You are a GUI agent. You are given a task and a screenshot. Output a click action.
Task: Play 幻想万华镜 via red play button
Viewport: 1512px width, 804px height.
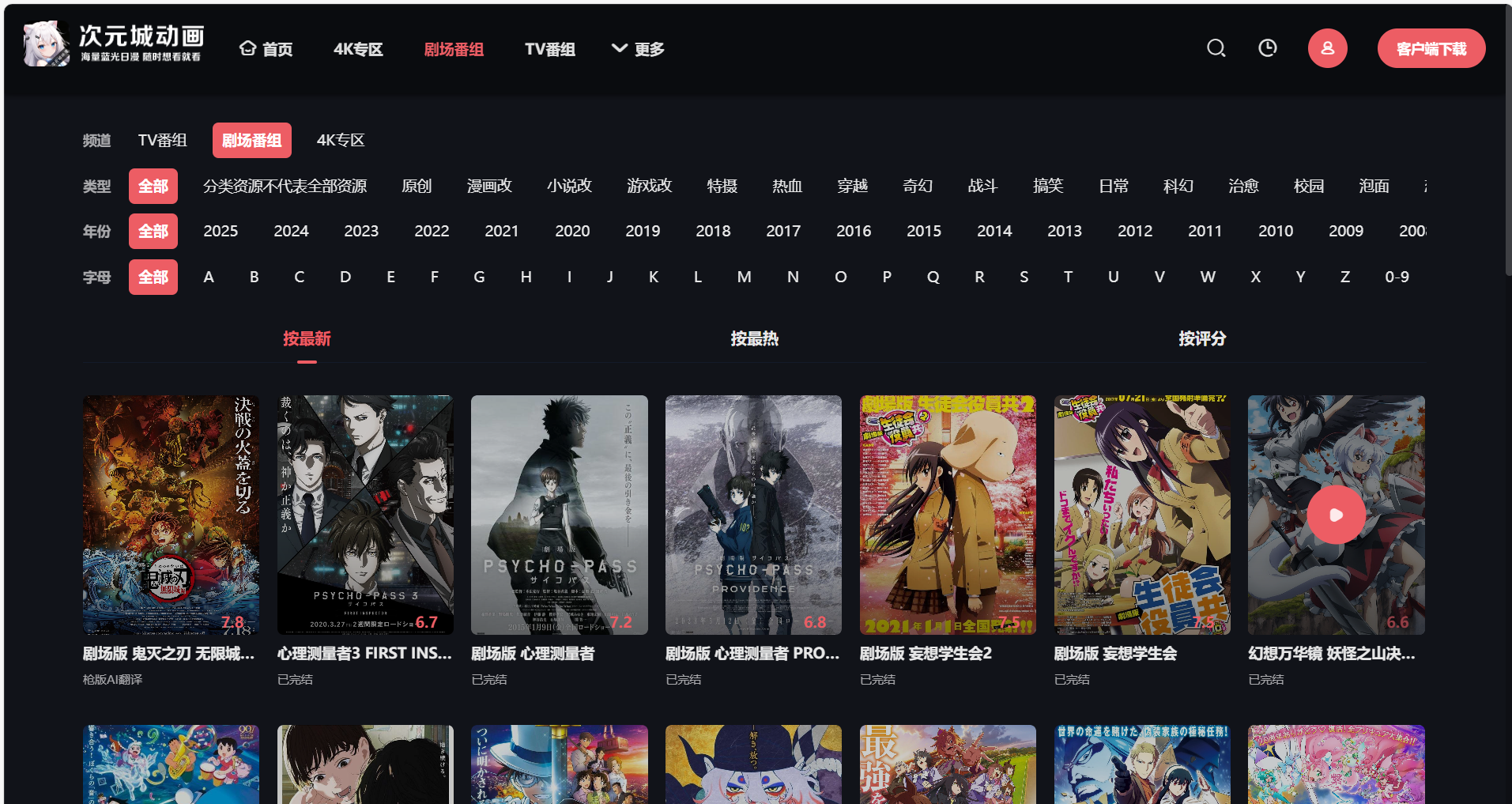click(1336, 515)
